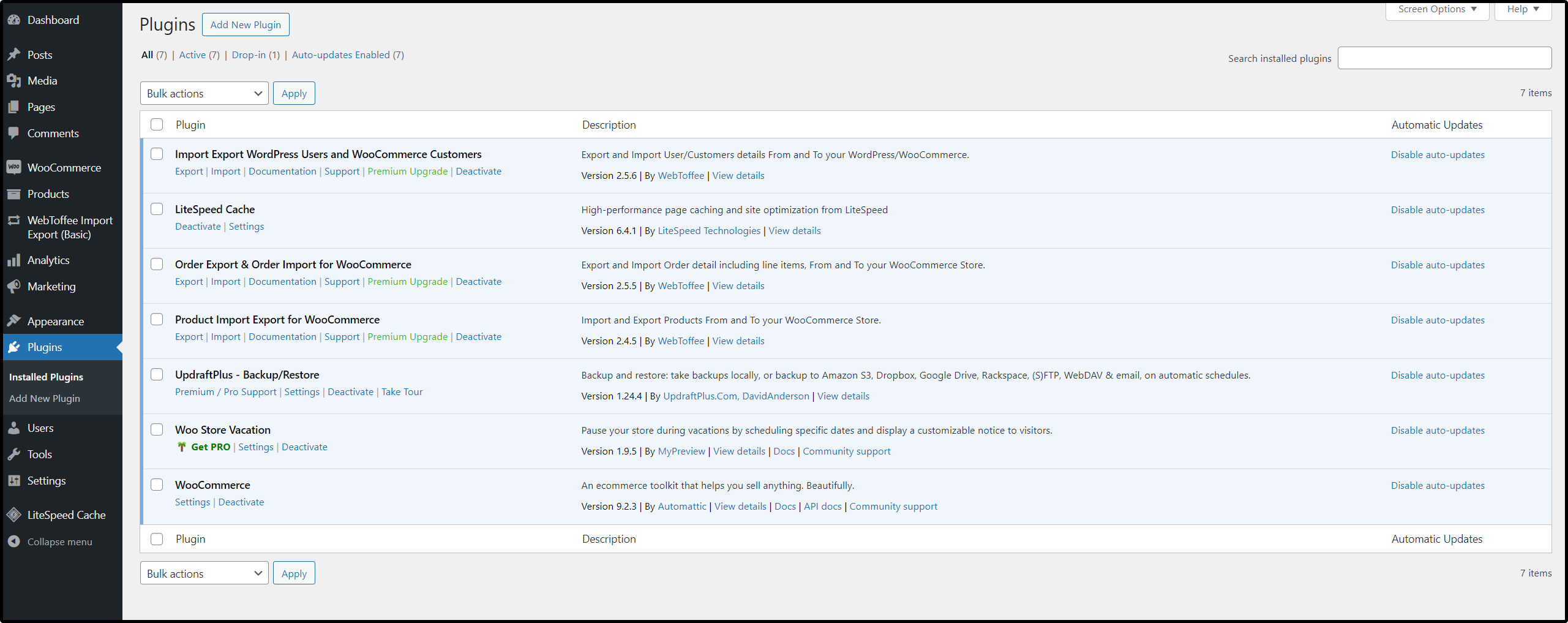Click Take Tour link for UpdraftPlus
The image size is (1568, 623).
(x=402, y=392)
